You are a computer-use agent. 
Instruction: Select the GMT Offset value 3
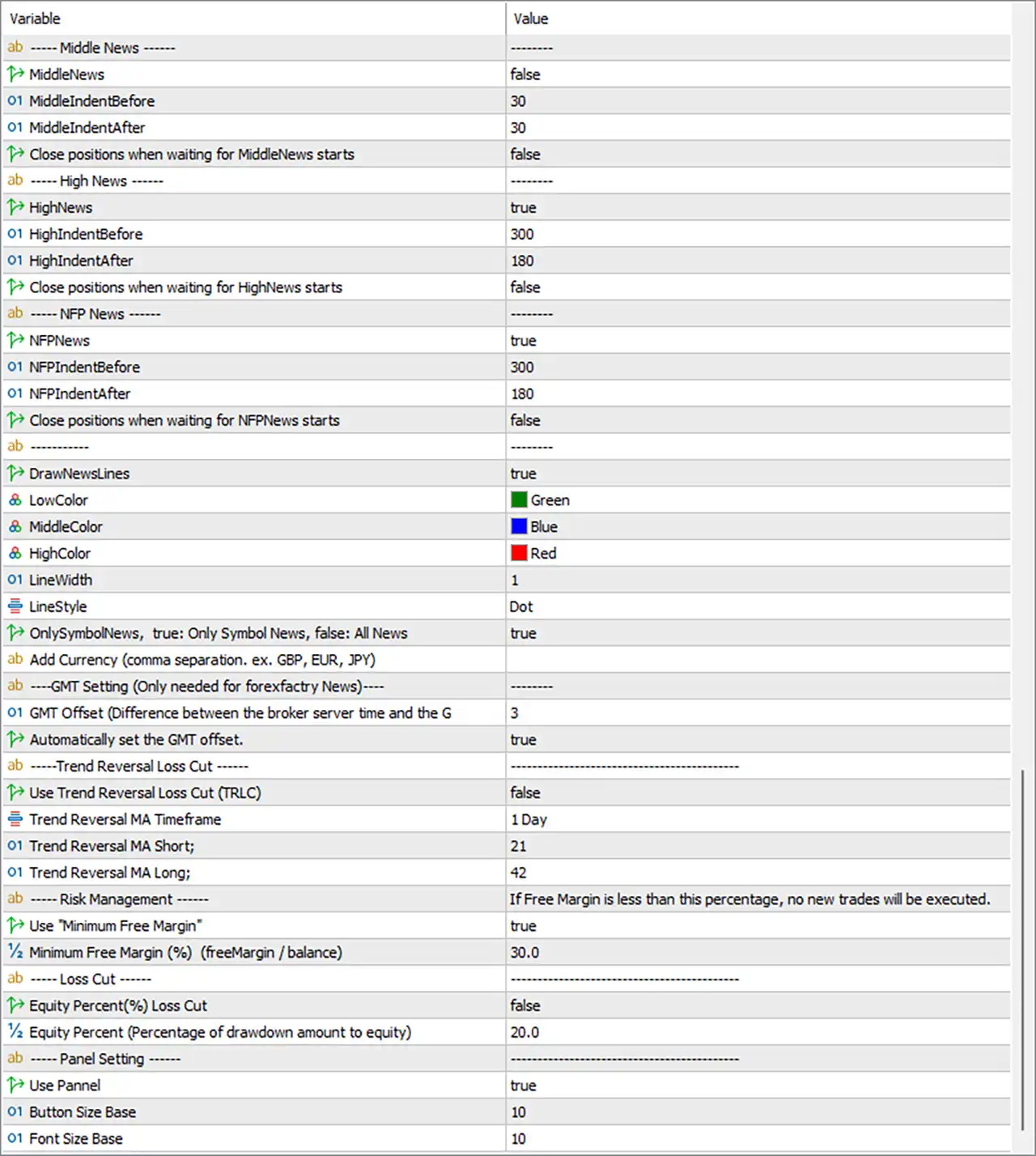pos(514,713)
